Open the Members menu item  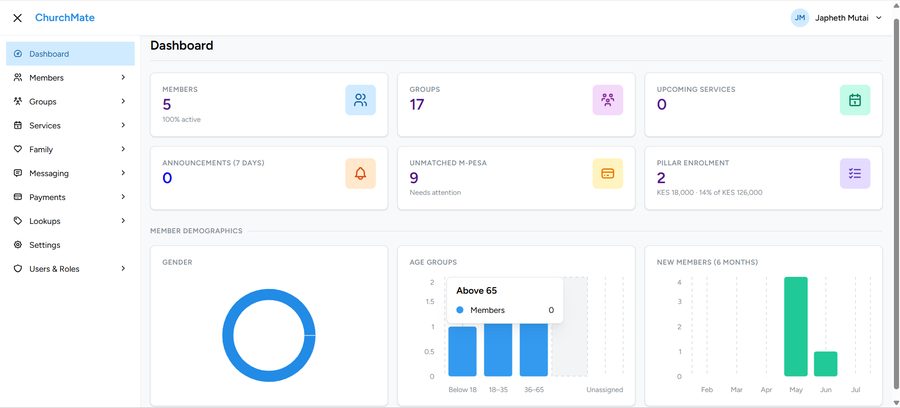click(70, 77)
